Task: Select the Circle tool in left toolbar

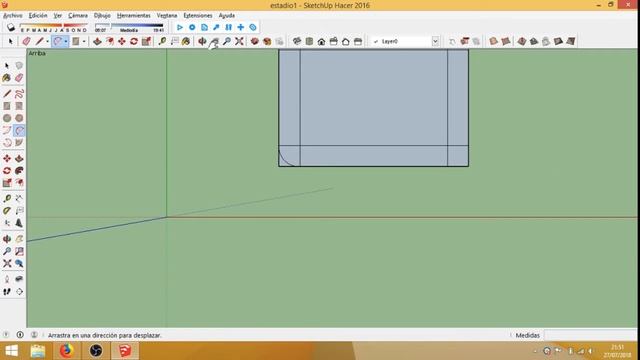Action: point(7,118)
